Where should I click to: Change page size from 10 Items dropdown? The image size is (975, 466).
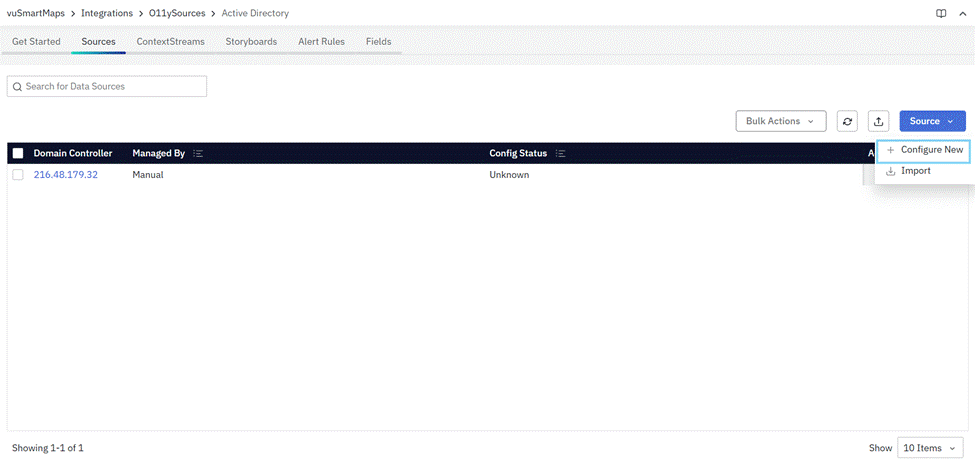point(930,448)
